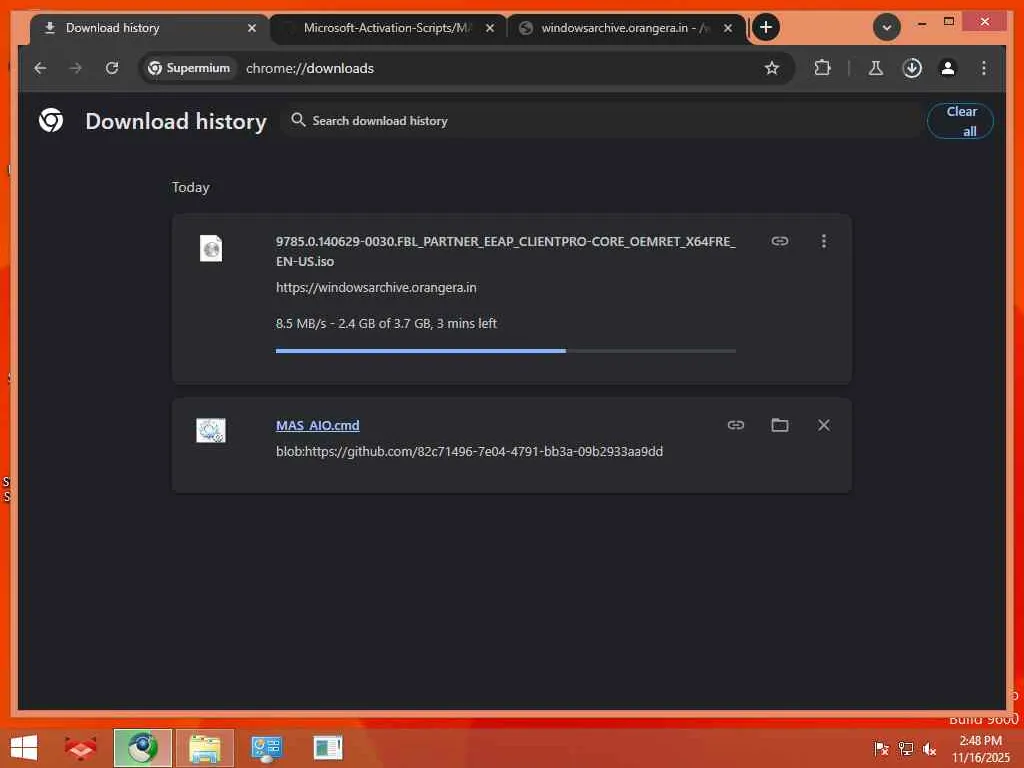Image resolution: width=1024 pixels, height=768 pixels.
Task: Click the Supermium logo beside Download history
Action: [51, 120]
